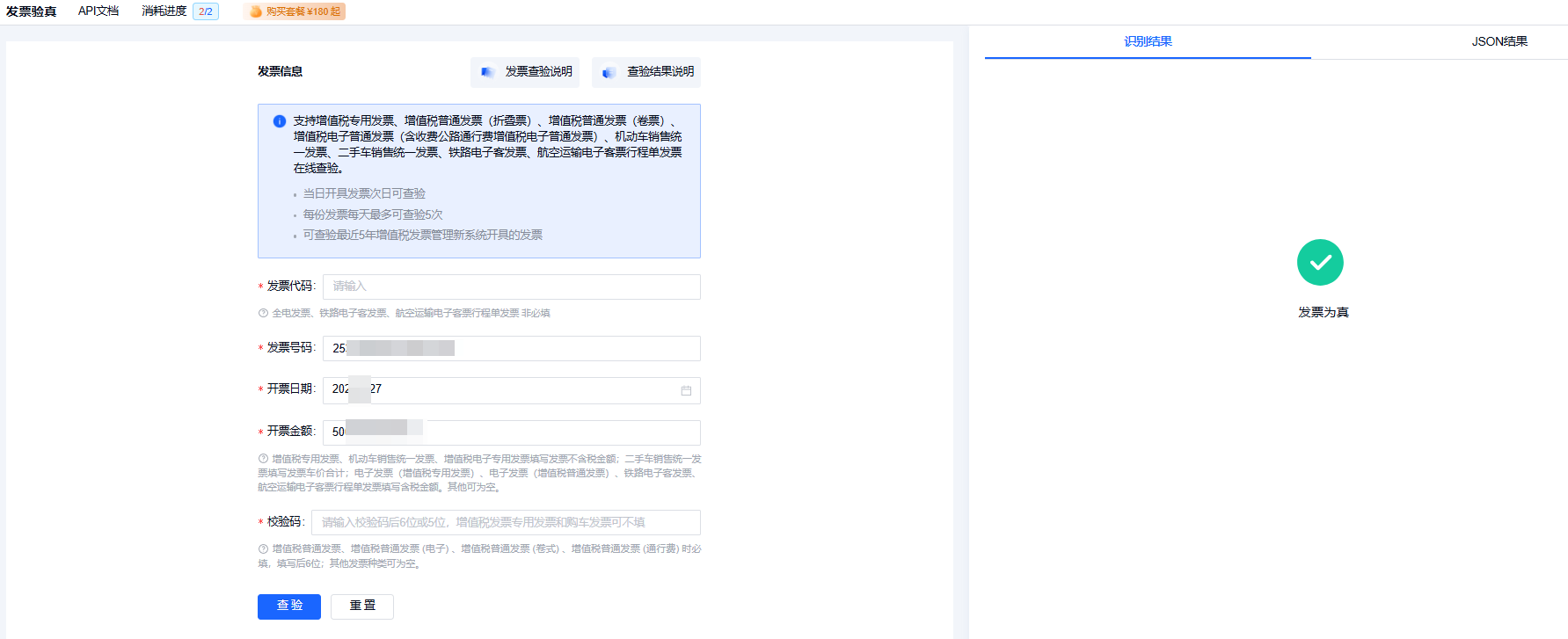1568x639 pixels.
Task: Click the help icon under 开票金额
Action: 263,459
